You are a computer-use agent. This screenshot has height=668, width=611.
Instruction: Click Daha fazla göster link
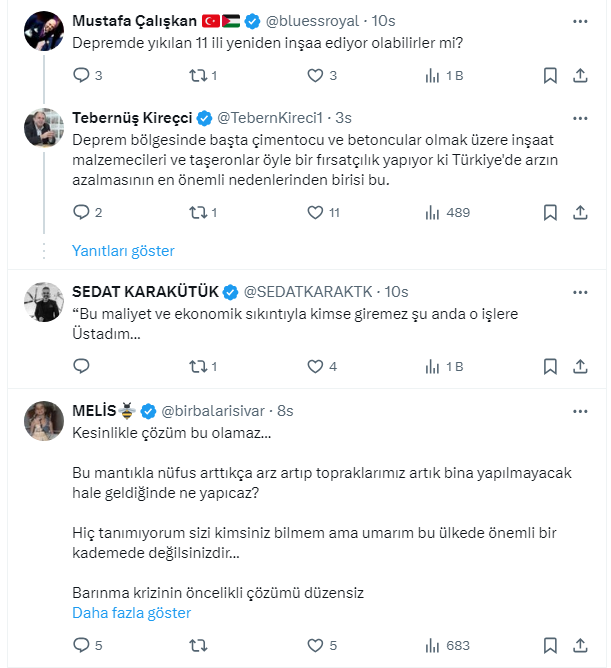(x=131, y=613)
